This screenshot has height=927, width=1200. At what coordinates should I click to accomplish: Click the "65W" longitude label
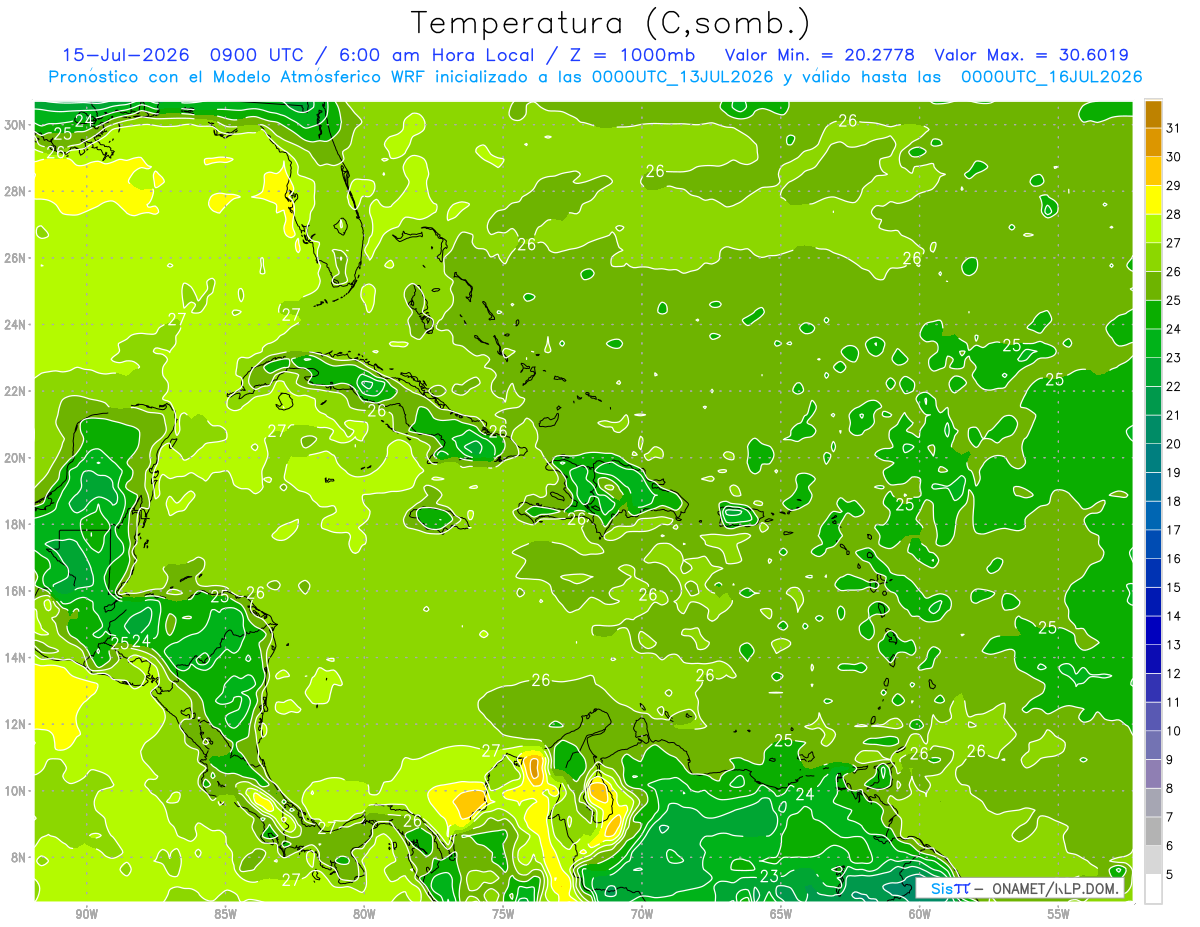pos(781,914)
